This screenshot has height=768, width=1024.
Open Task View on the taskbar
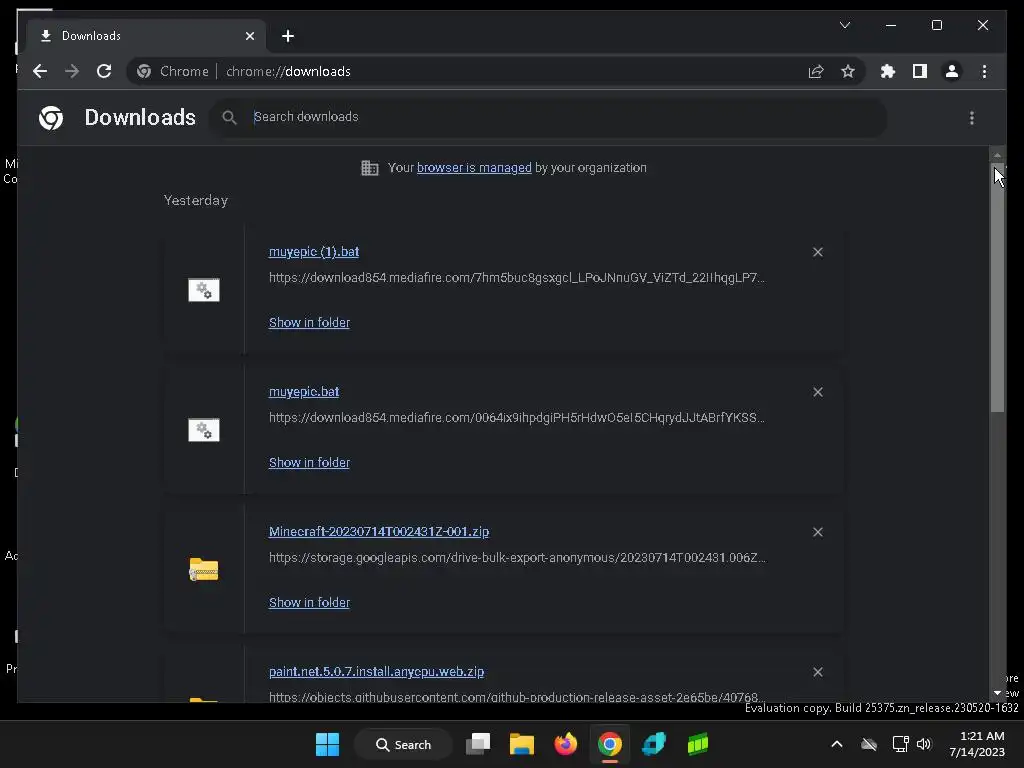pos(478,744)
